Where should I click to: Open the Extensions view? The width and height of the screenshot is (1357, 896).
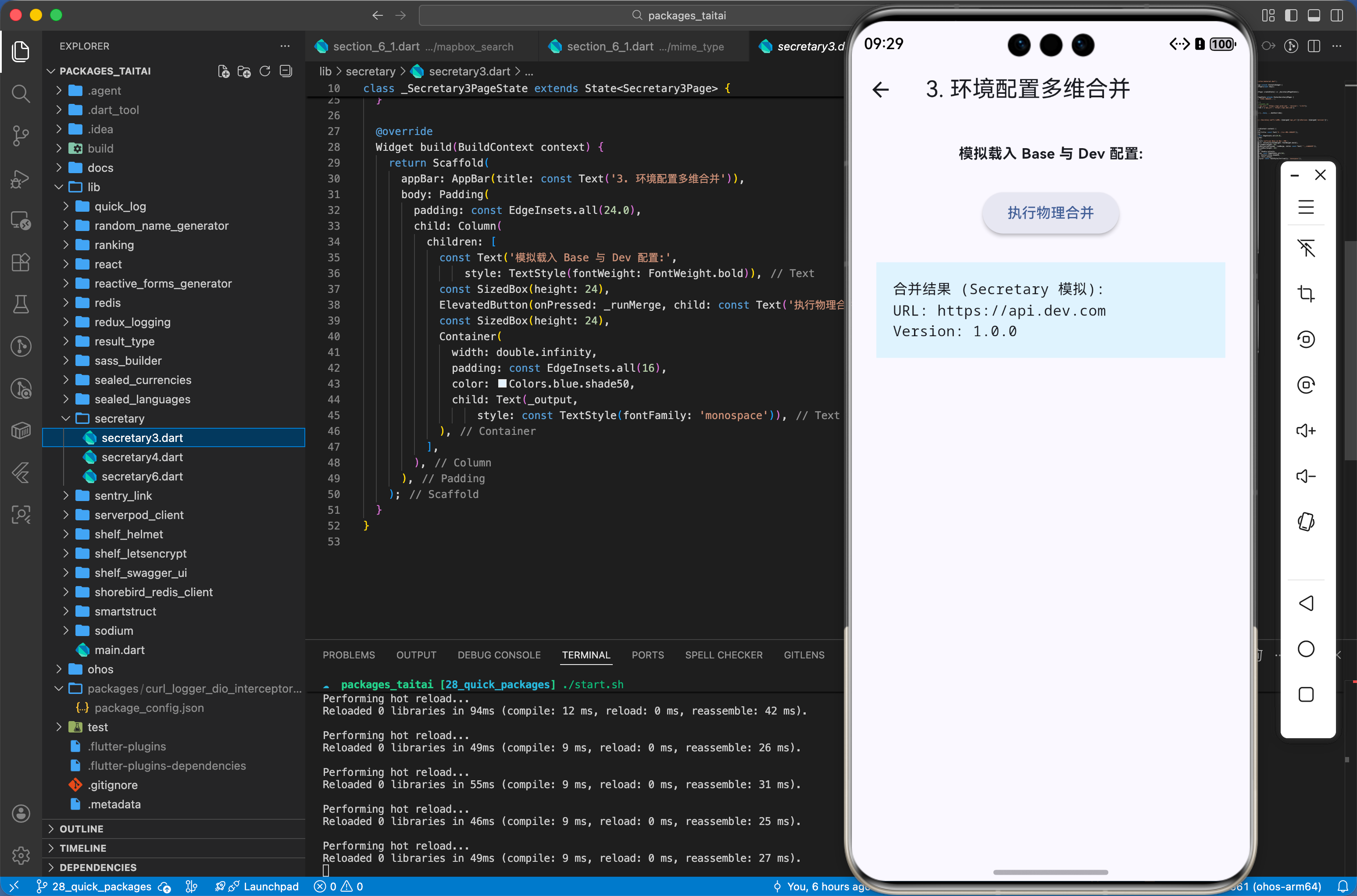point(21,262)
